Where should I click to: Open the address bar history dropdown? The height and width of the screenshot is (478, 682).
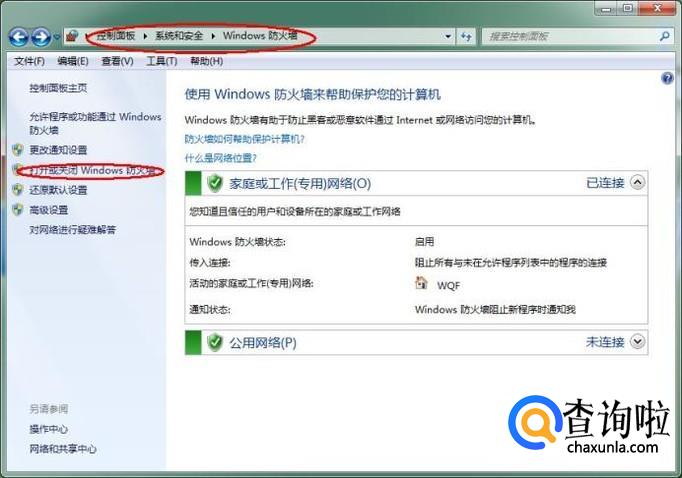(x=448, y=37)
